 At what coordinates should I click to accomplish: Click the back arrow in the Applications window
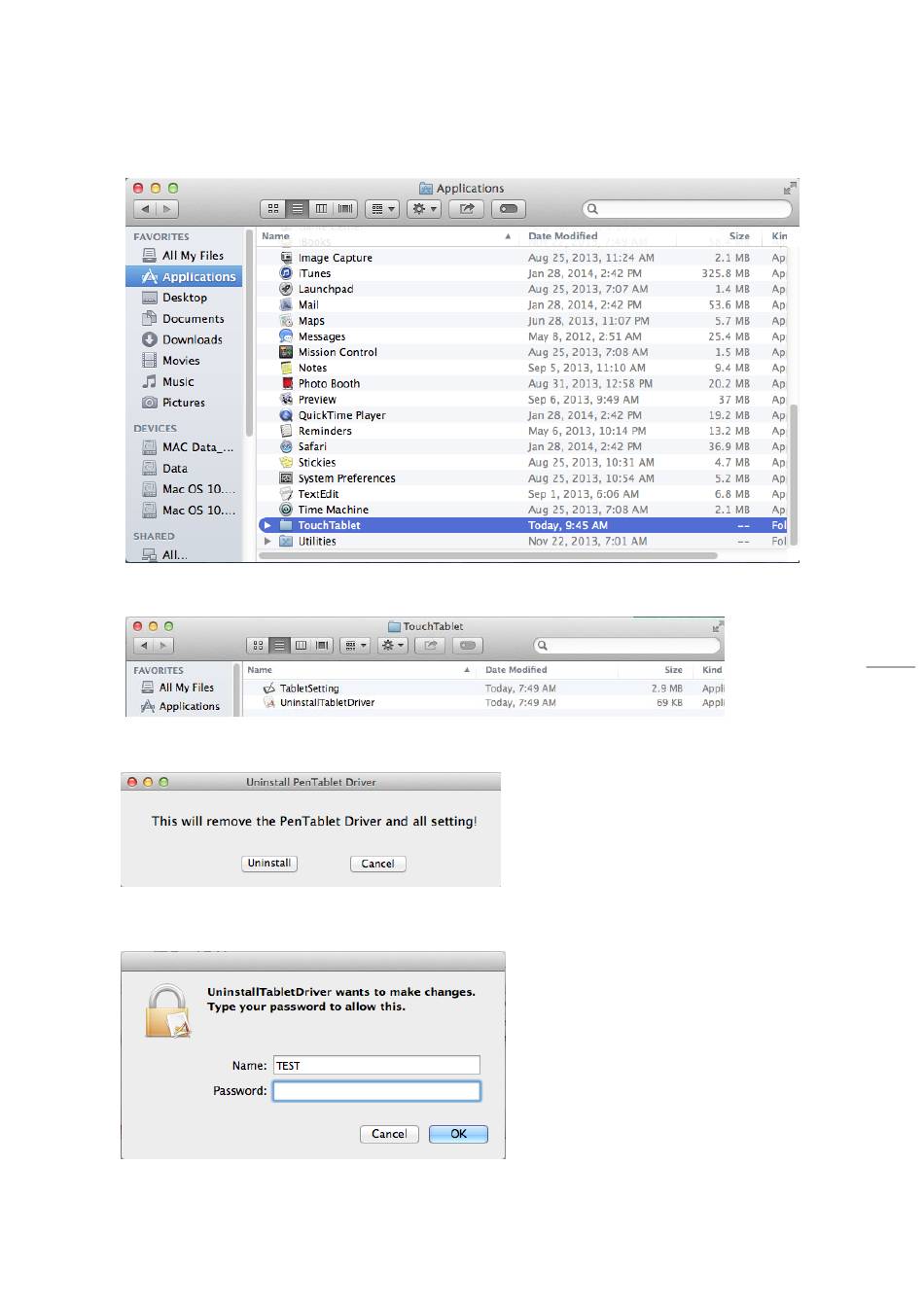(x=145, y=209)
